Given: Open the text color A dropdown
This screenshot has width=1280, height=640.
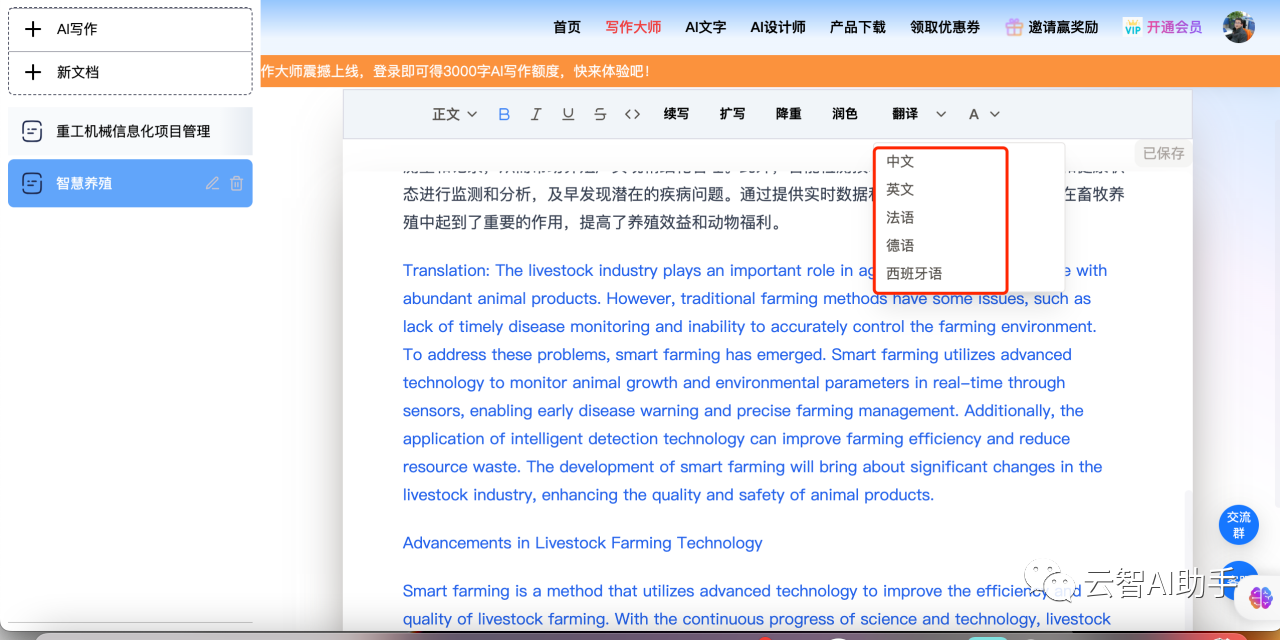Looking at the screenshot, I should click(982, 113).
